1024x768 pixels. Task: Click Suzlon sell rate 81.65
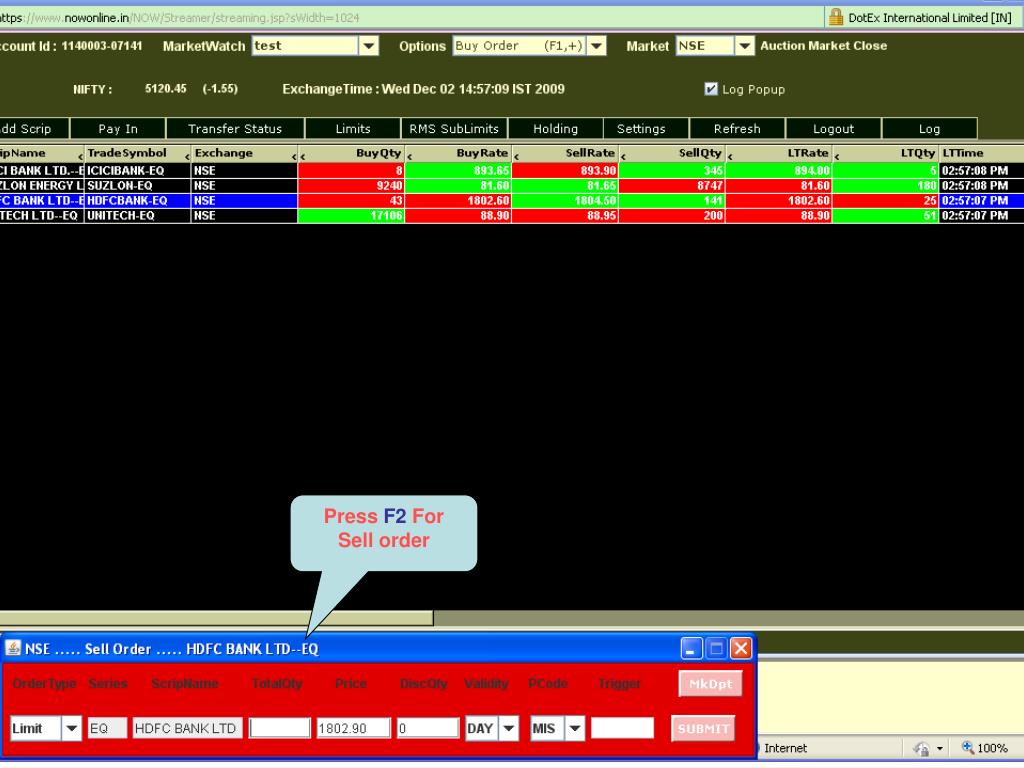click(566, 185)
